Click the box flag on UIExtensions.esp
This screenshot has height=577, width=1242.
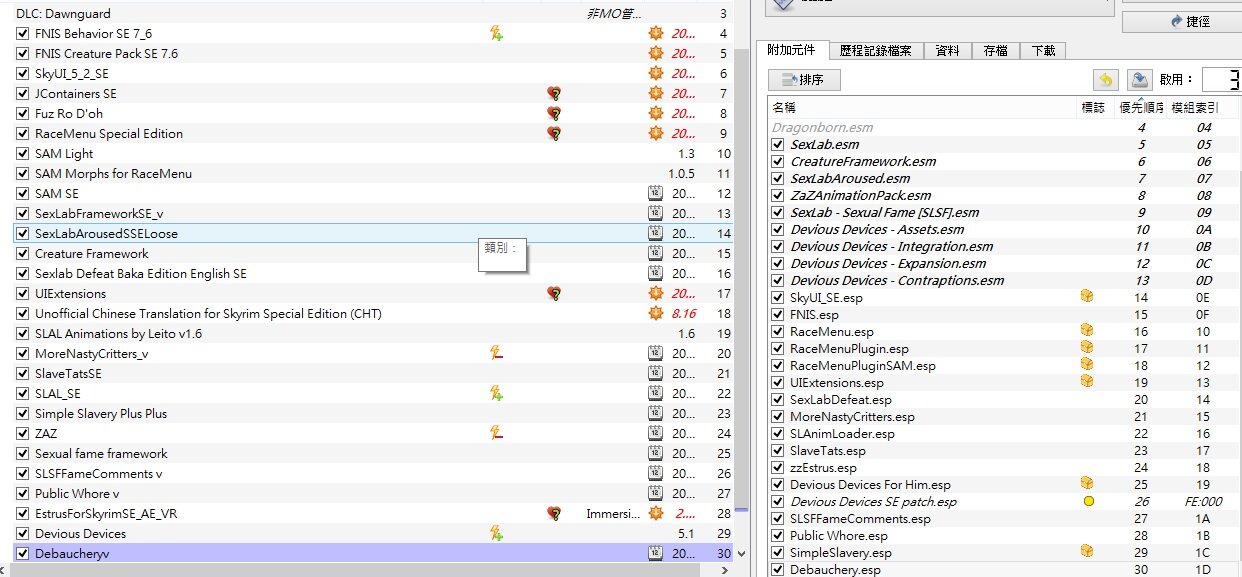[1088, 381]
